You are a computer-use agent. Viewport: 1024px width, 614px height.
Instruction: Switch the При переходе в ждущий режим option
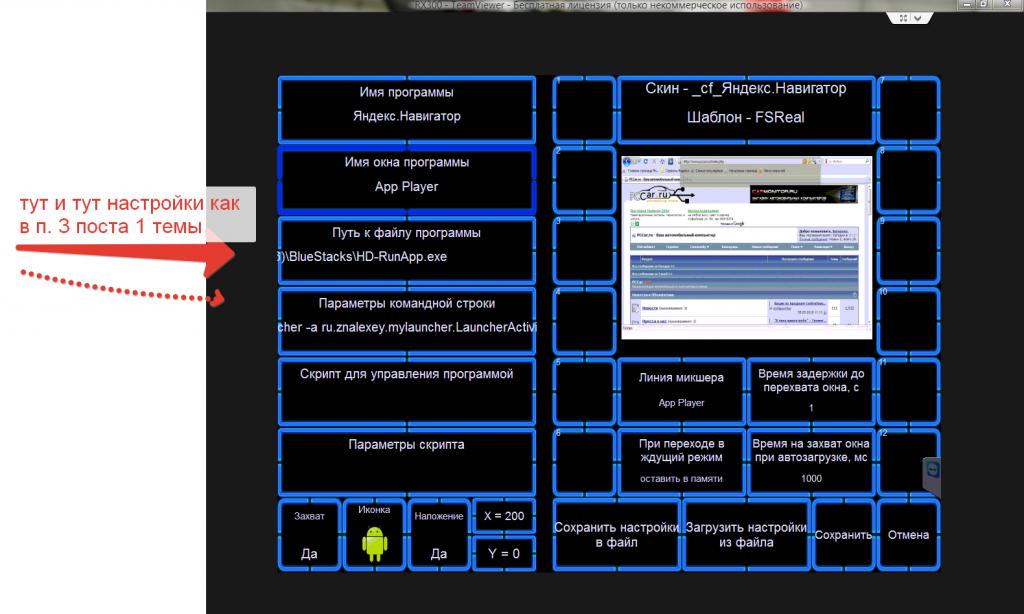(681, 461)
